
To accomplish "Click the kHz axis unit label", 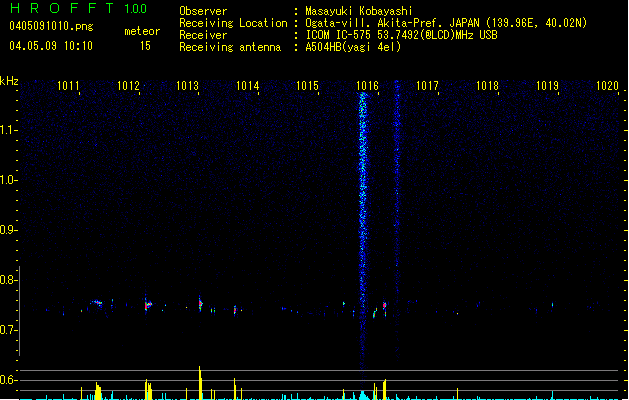I will coord(9,81).
